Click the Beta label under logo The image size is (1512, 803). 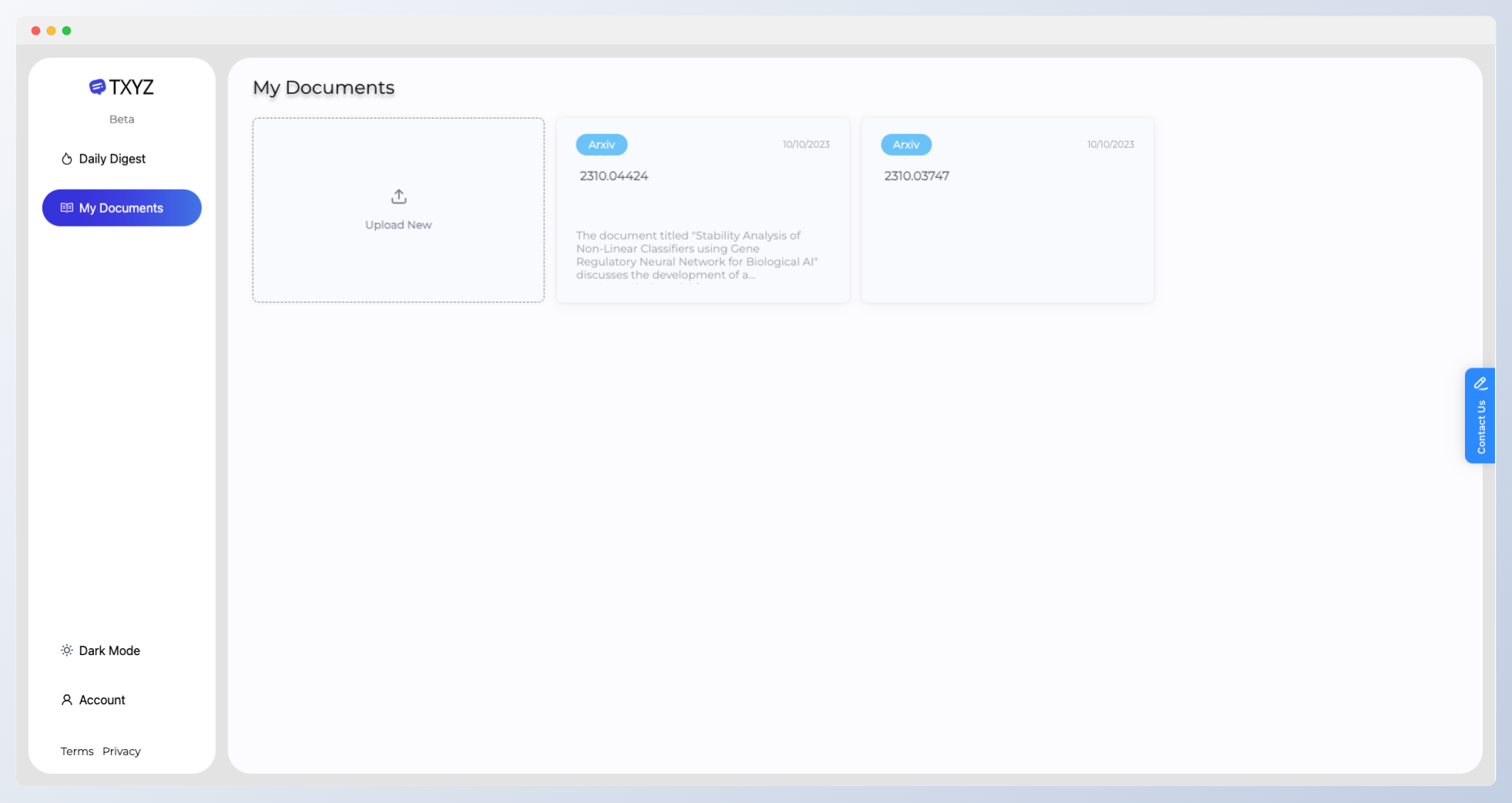[122, 119]
